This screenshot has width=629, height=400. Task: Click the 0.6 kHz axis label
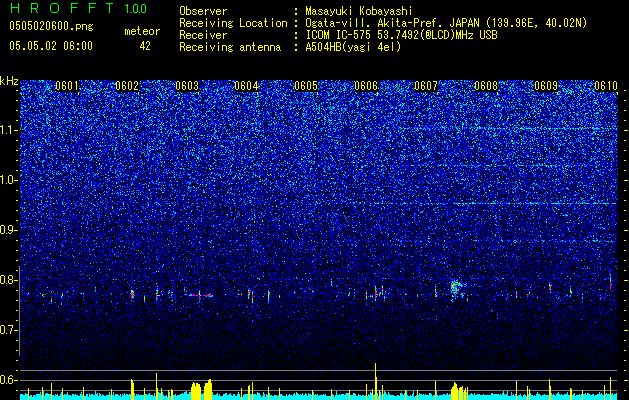click(x=9, y=380)
